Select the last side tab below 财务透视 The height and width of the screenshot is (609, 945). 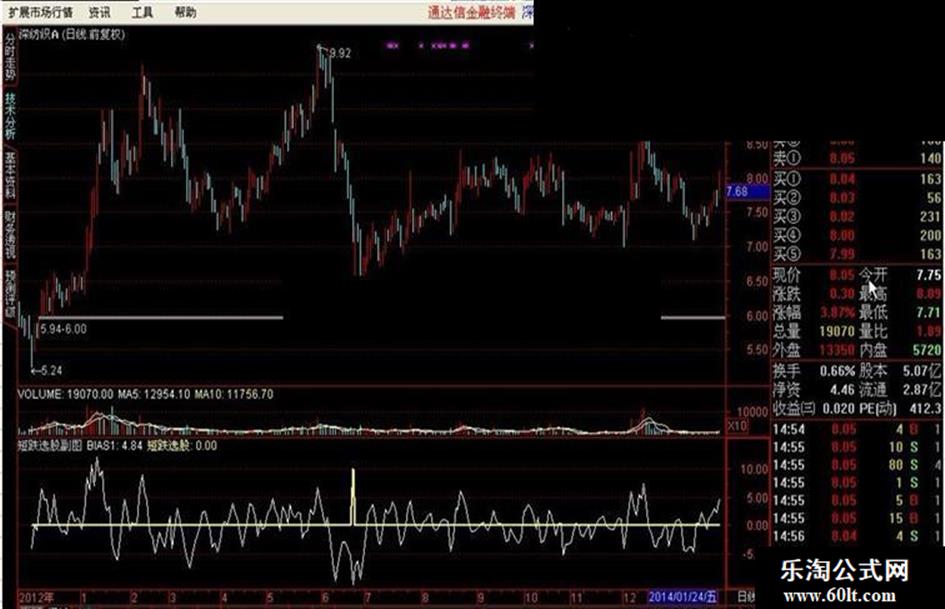(x=10, y=294)
